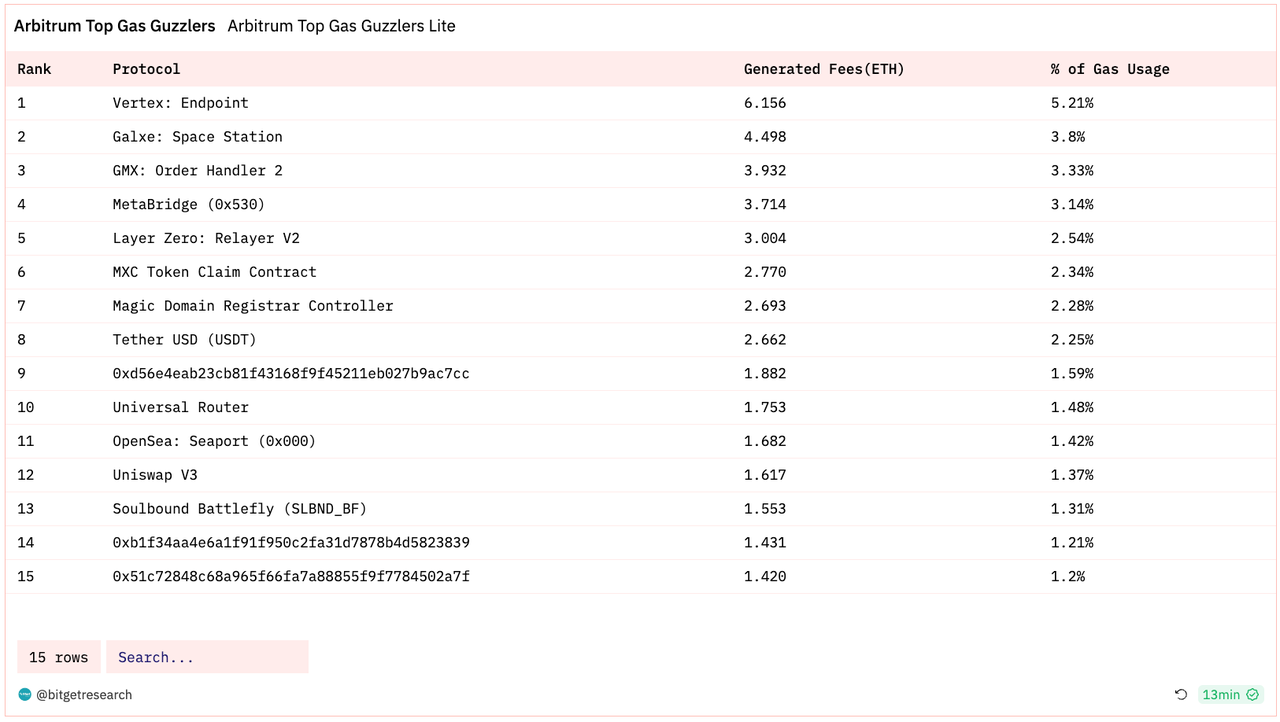
Task: Click the 6.156 fees value
Action: click(x=765, y=103)
